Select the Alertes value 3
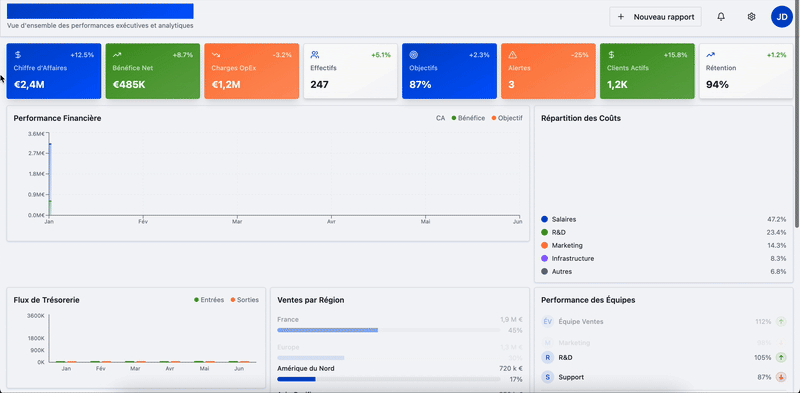 tap(511, 85)
